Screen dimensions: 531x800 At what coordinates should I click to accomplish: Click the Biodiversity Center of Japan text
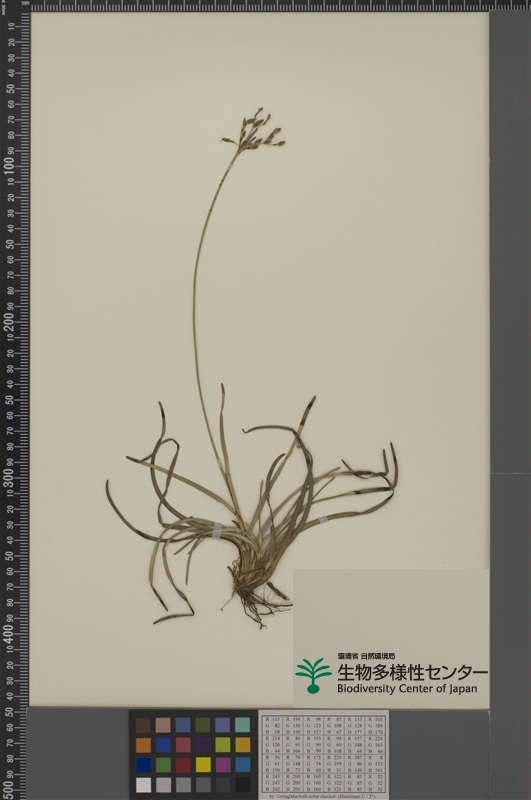[x=407, y=689]
